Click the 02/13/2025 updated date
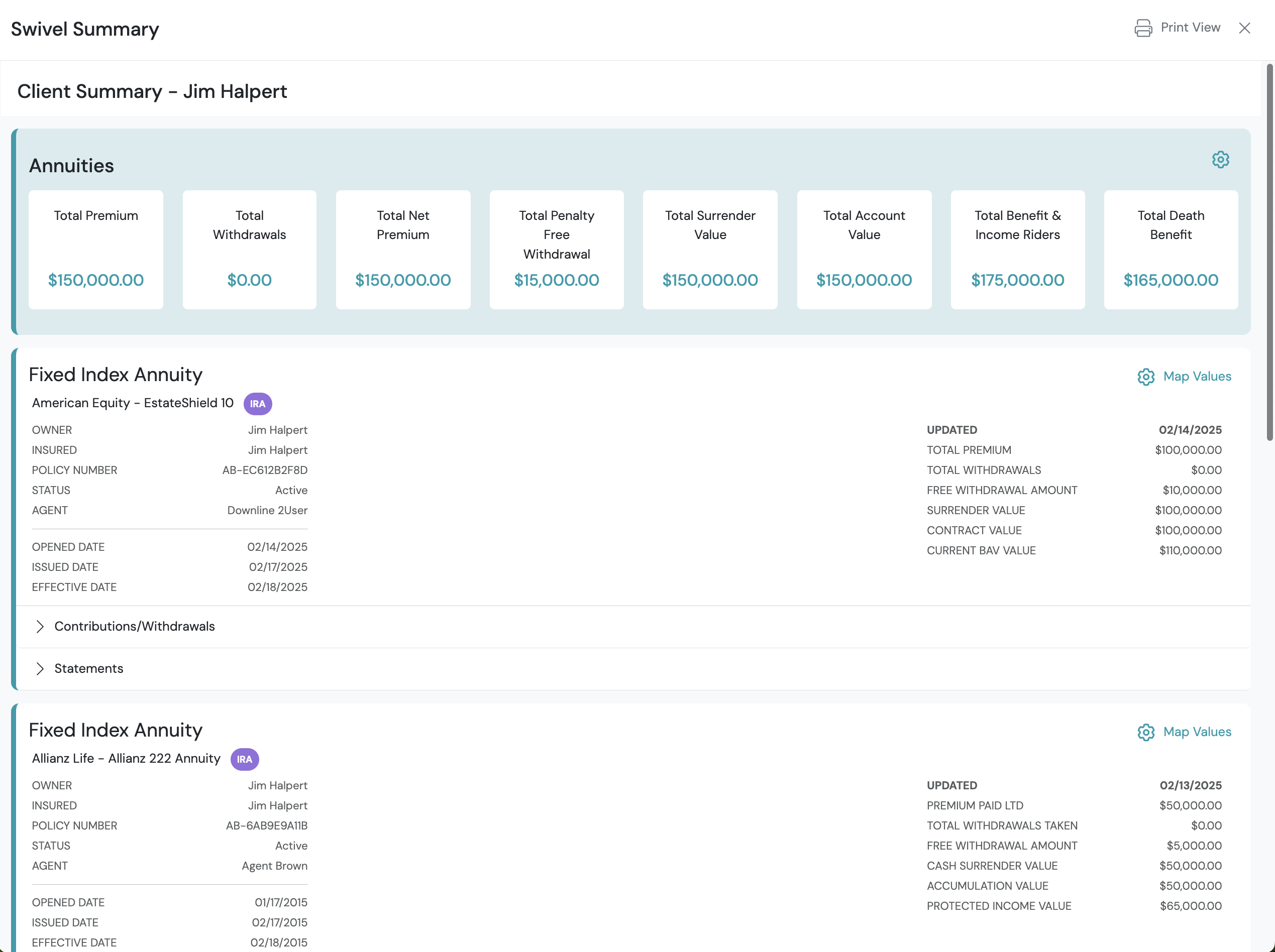 pyautogui.click(x=1191, y=785)
